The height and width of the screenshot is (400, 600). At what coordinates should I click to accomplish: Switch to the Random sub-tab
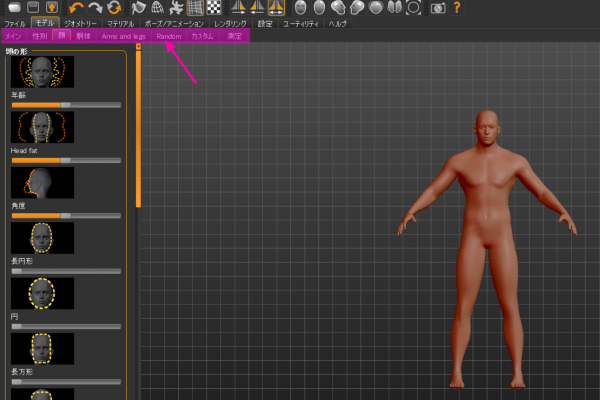point(169,36)
